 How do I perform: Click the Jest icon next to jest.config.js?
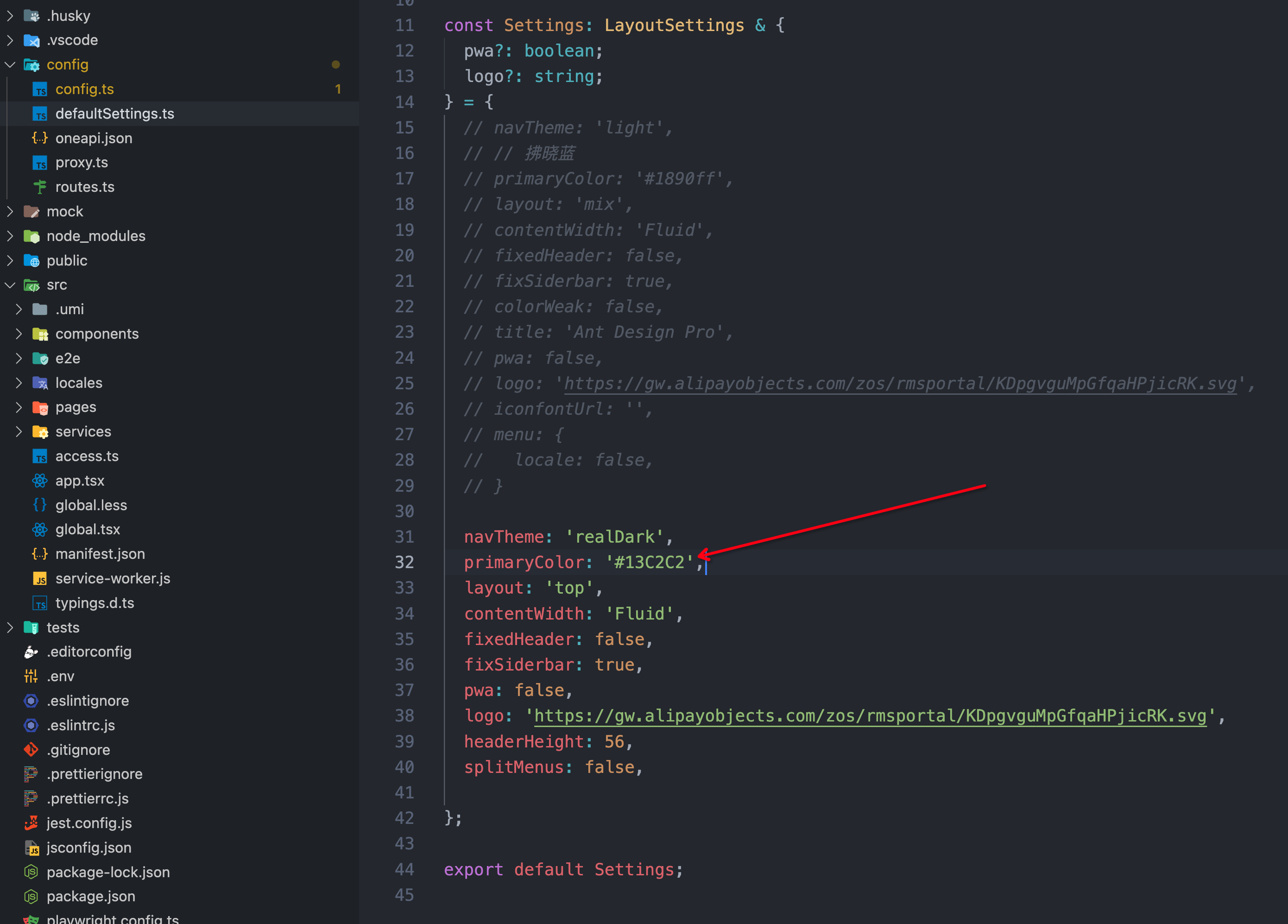click(x=31, y=823)
